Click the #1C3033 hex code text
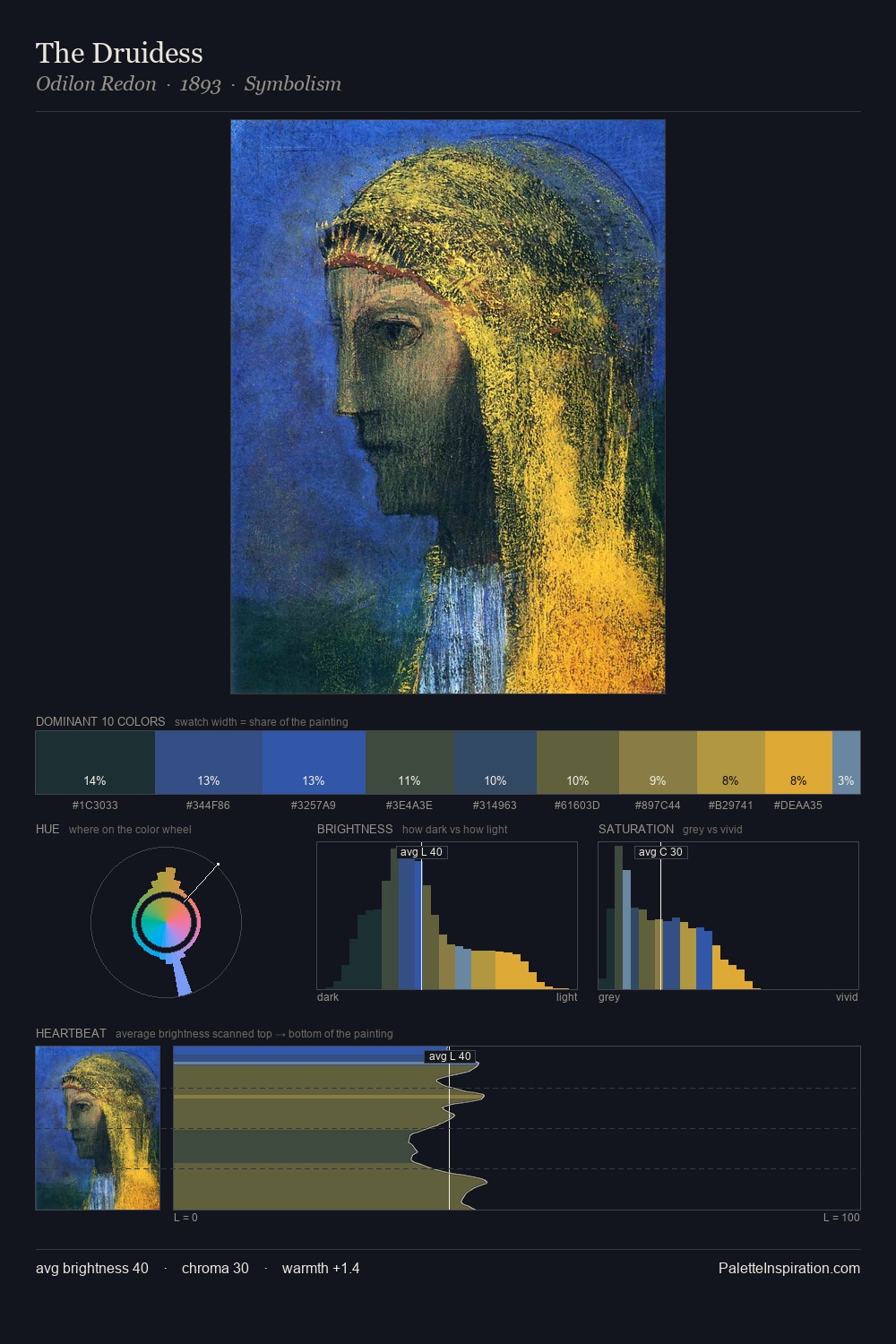Viewport: 896px width, 1344px height. pyautogui.click(x=95, y=806)
